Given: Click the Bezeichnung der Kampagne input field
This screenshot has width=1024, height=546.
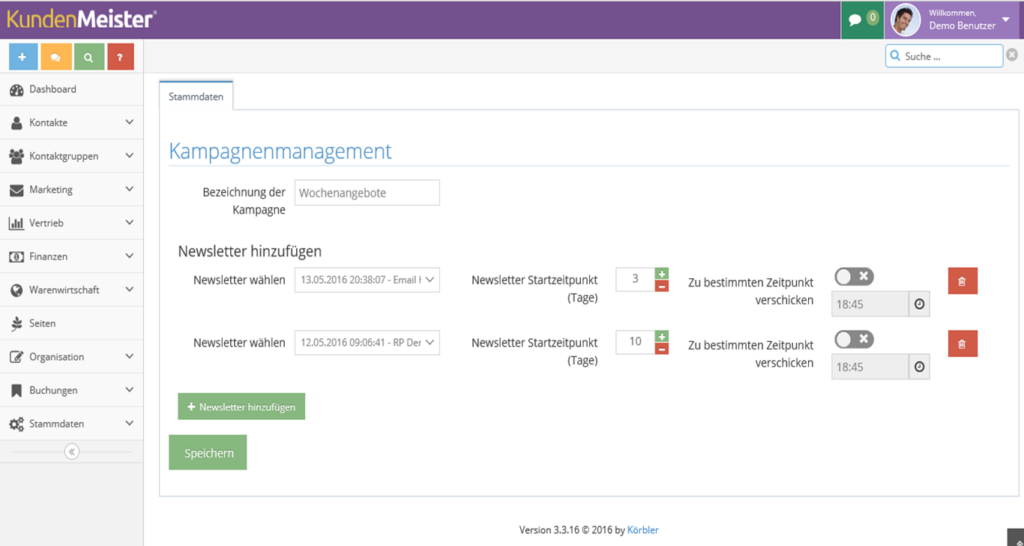Looking at the screenshot, I should (367, 193).
